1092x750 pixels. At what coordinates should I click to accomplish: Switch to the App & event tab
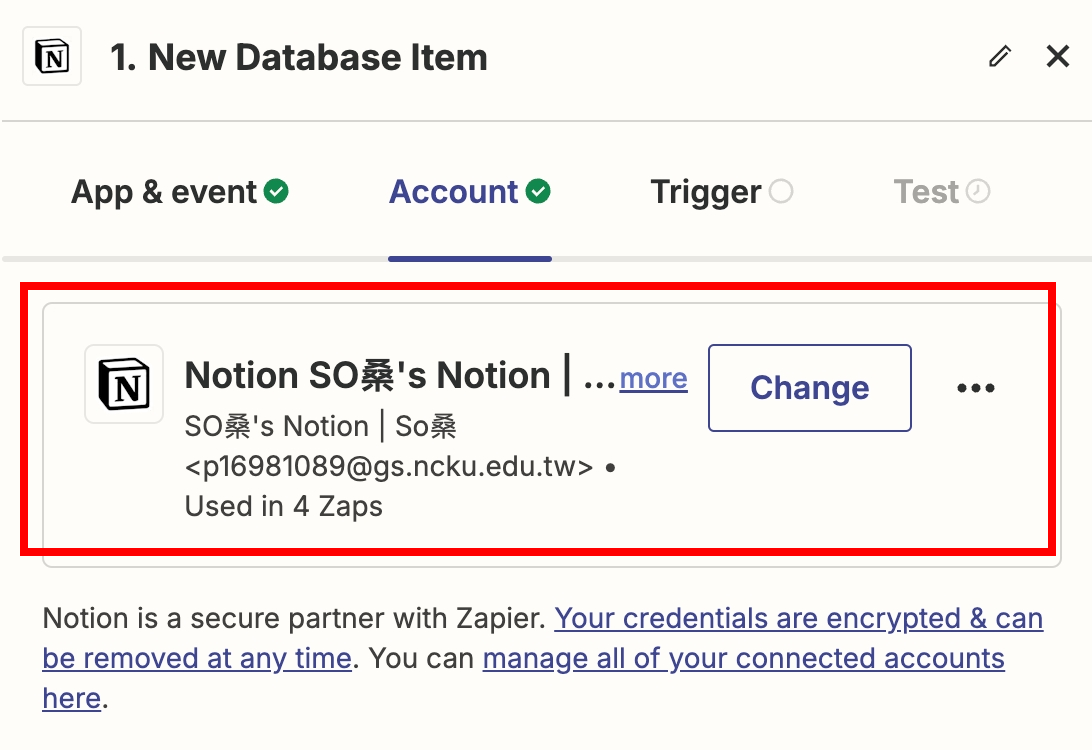click(165, 192)
